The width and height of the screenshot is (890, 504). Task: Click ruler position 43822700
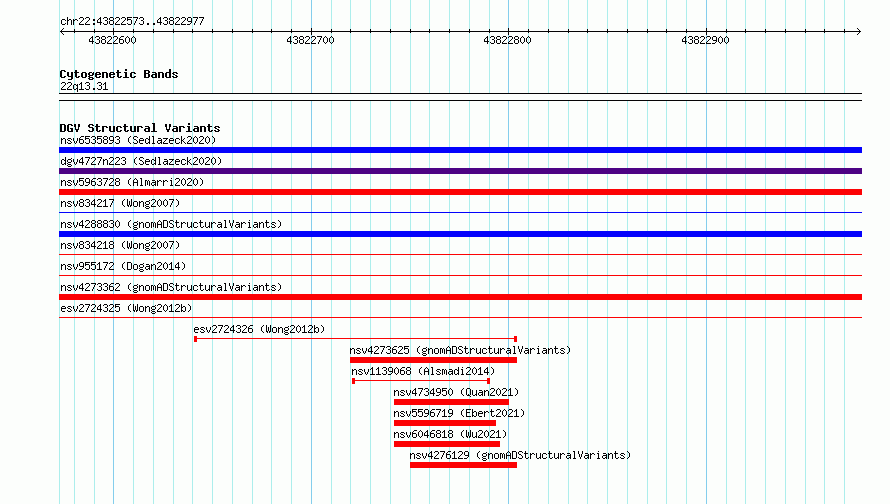point(310,40)
